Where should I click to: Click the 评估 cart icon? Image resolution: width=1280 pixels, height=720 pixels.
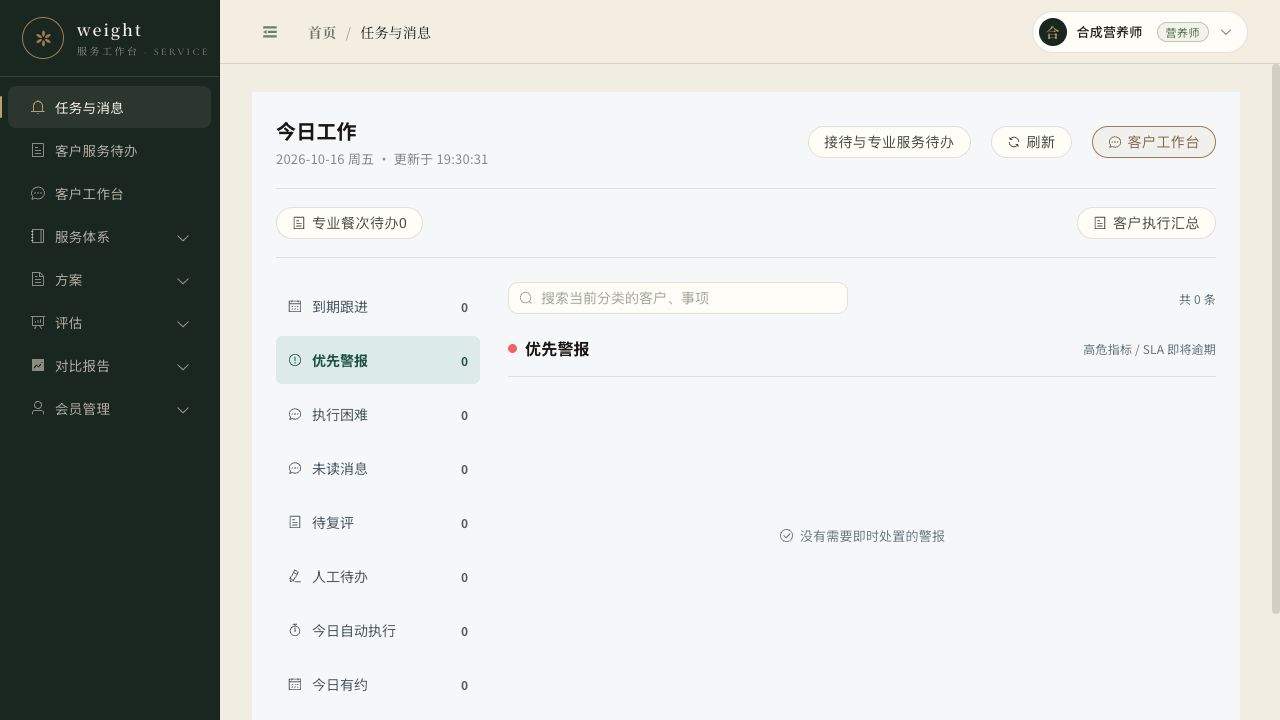click(x=38, y=322)
